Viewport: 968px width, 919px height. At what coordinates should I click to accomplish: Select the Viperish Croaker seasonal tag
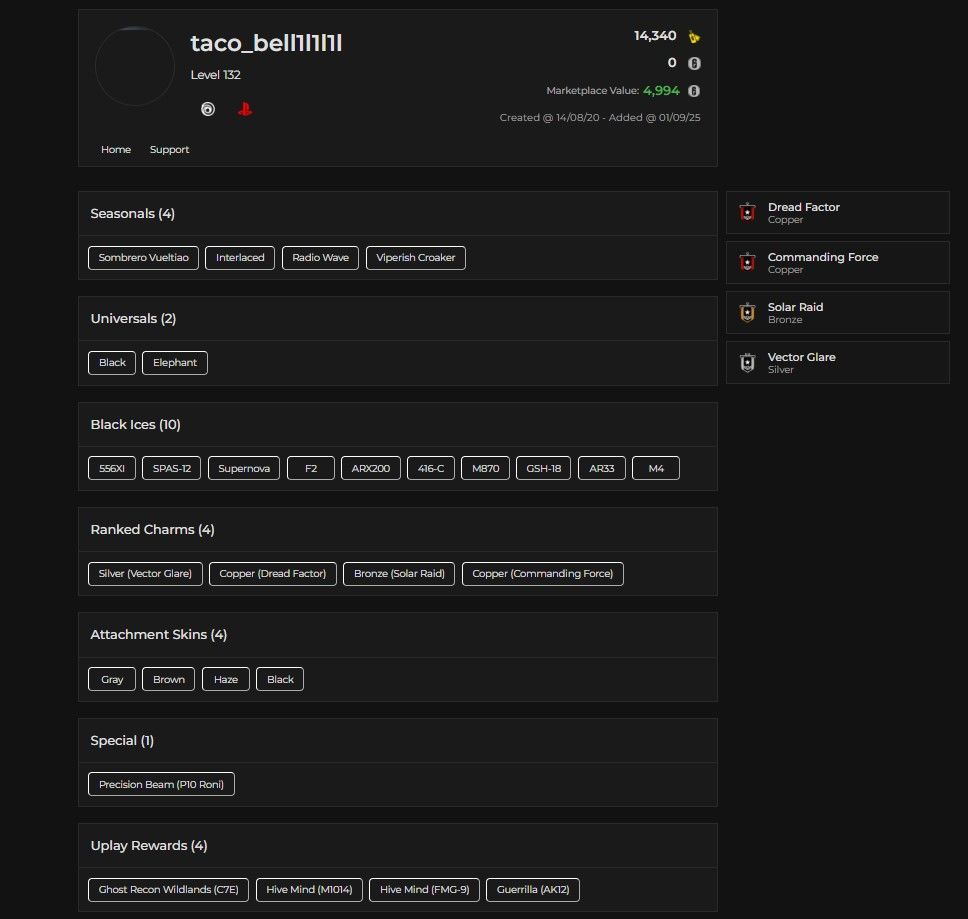click(415, 258)
